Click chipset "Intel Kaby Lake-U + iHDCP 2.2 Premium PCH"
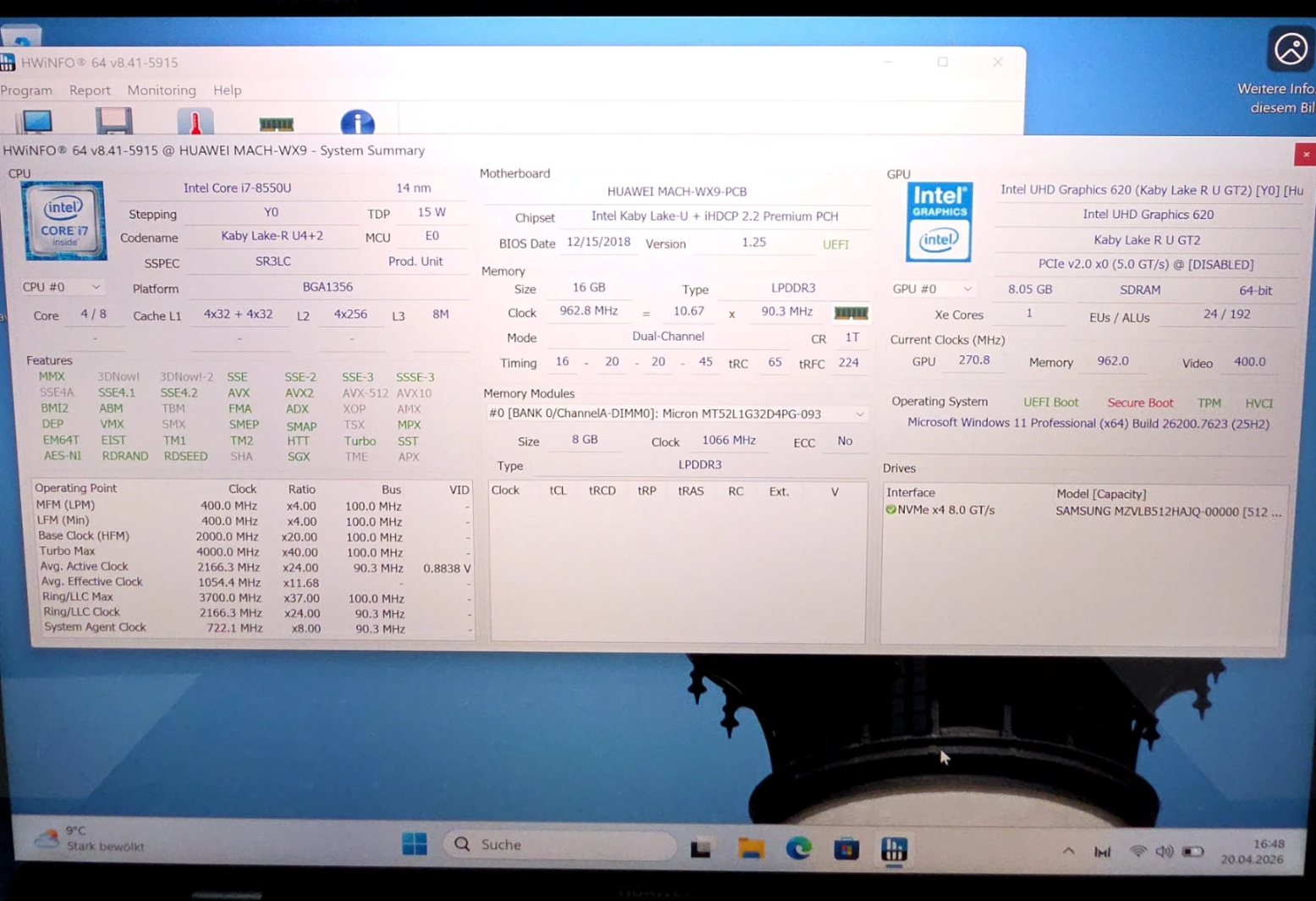 (714, 217)
